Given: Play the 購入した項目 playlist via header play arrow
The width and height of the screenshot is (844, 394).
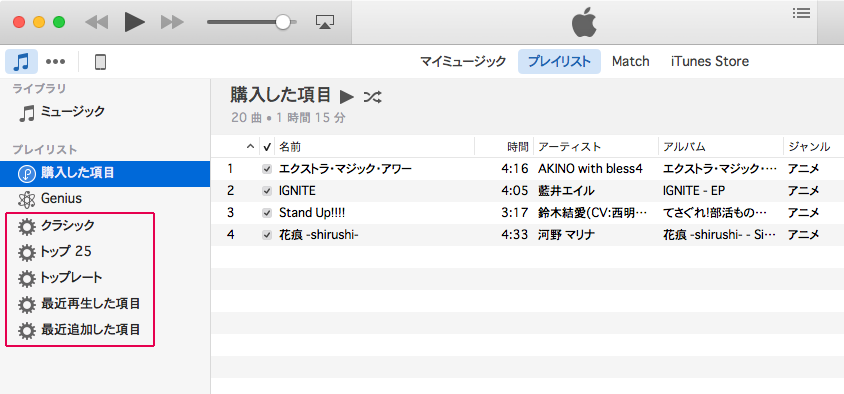Looking at the screenshot, I should click(x=347, y=97).
